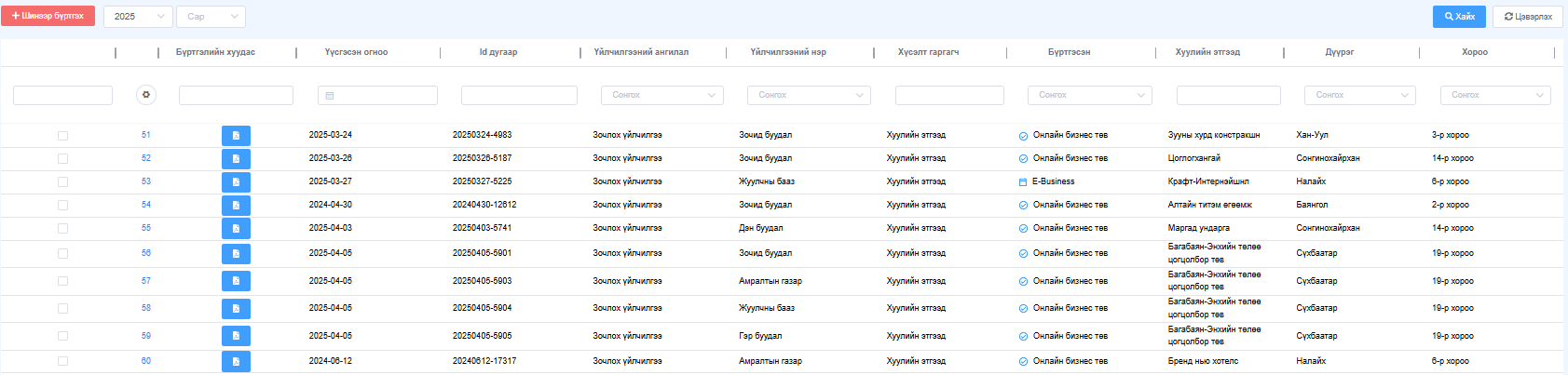Click the Алтайн титэм өргөмж cell
The image size is (1568, 375).
tap(1210, 205)
